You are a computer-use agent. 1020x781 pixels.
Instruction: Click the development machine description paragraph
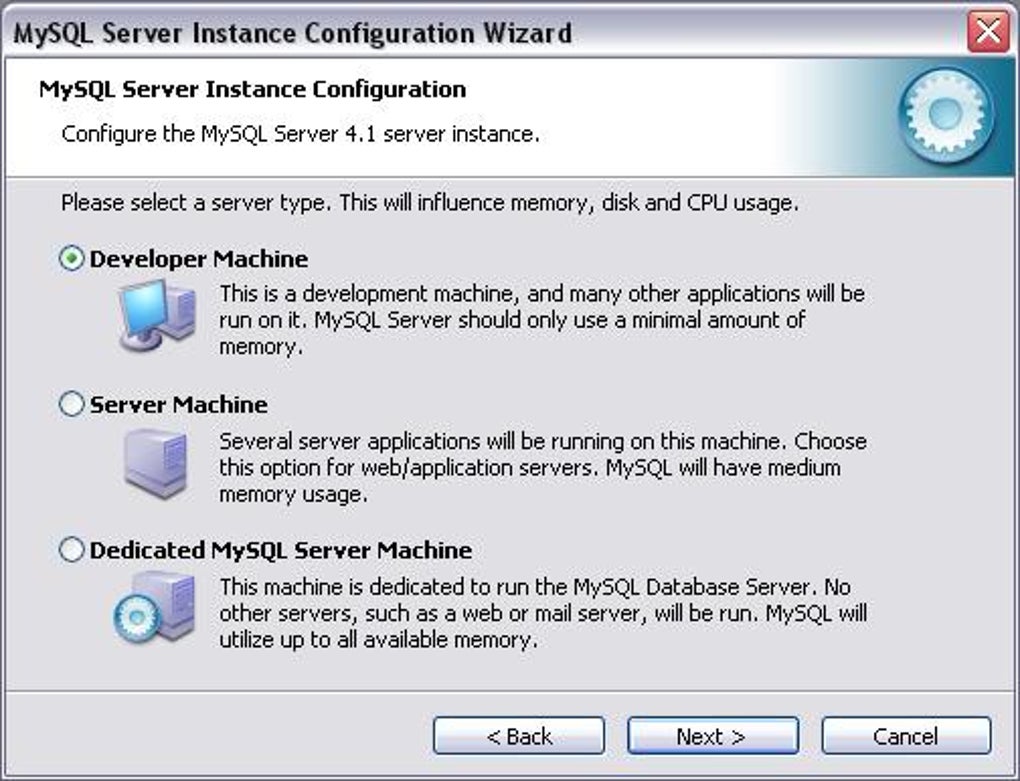[x=542, y=320]
